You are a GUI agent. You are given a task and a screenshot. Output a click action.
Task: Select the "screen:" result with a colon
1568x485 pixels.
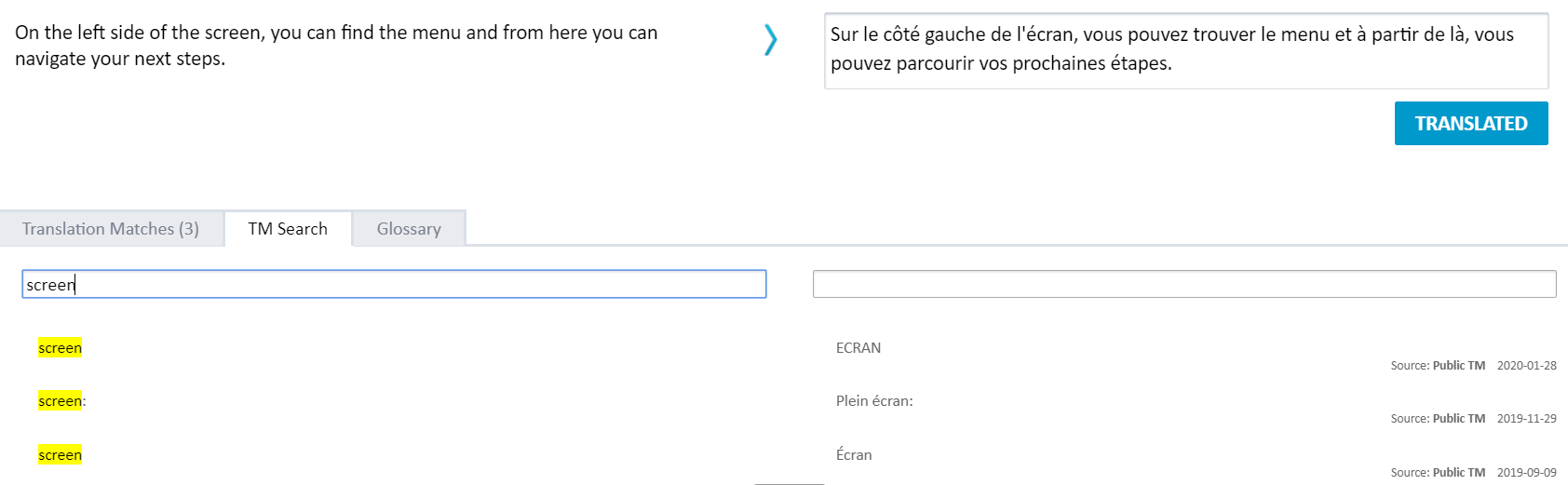click(x=61, y=401)
